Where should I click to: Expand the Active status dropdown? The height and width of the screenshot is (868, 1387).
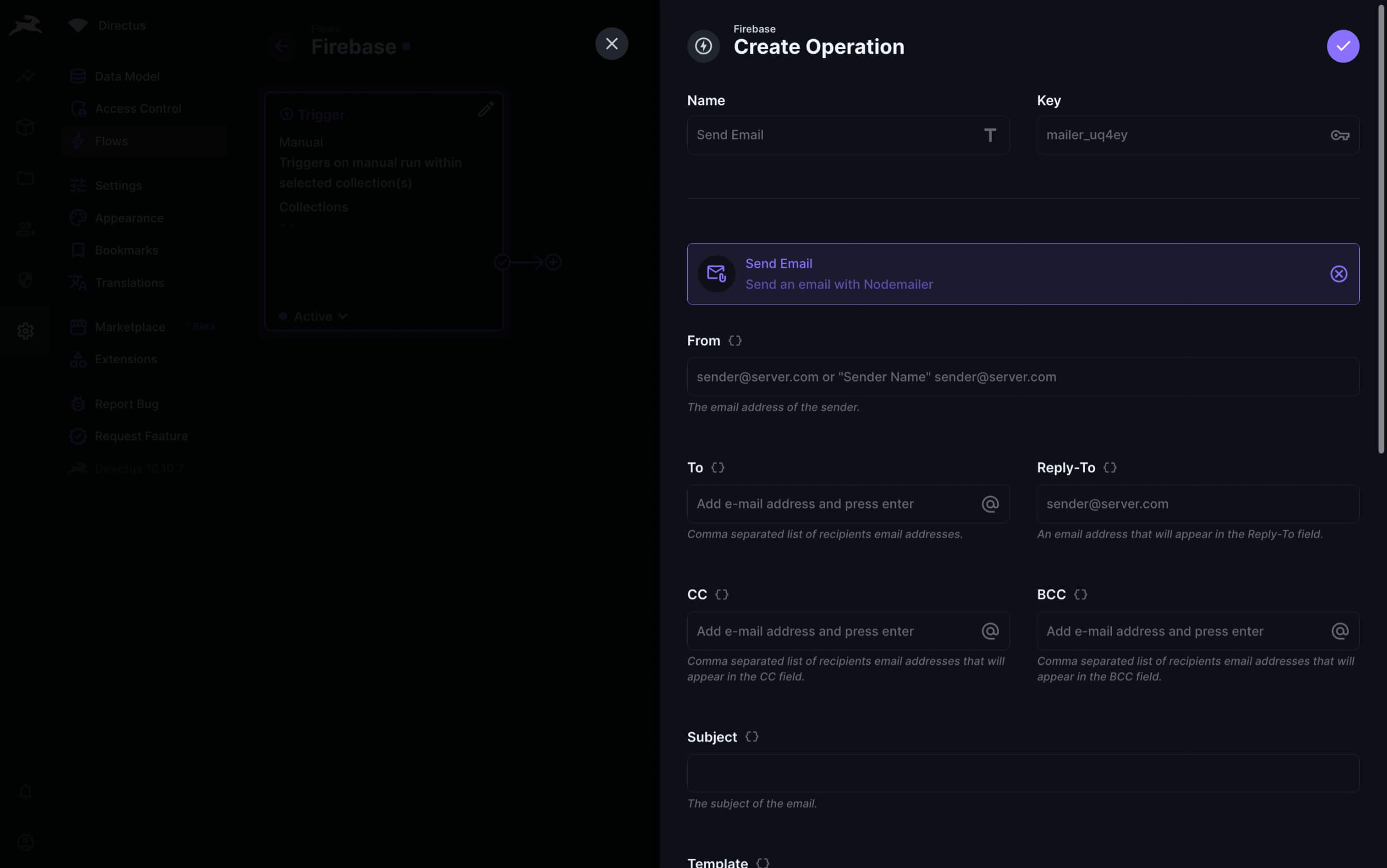tap(320, 316)
